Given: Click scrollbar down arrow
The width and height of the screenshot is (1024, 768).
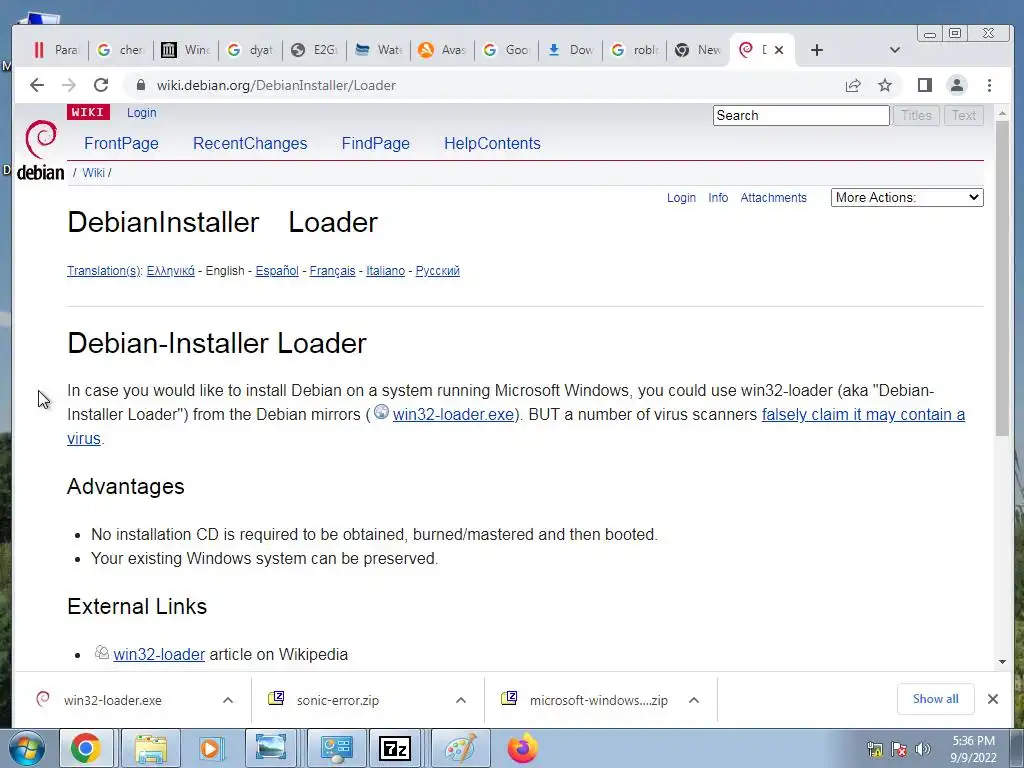Looking at the screenshot, I should click(x=1002, y=662).
